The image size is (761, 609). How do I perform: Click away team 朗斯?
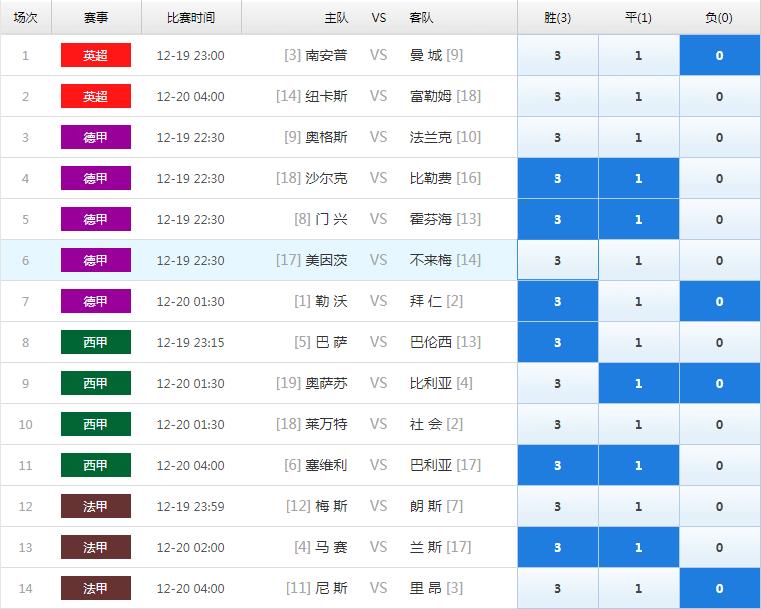[x=426, y=507]
